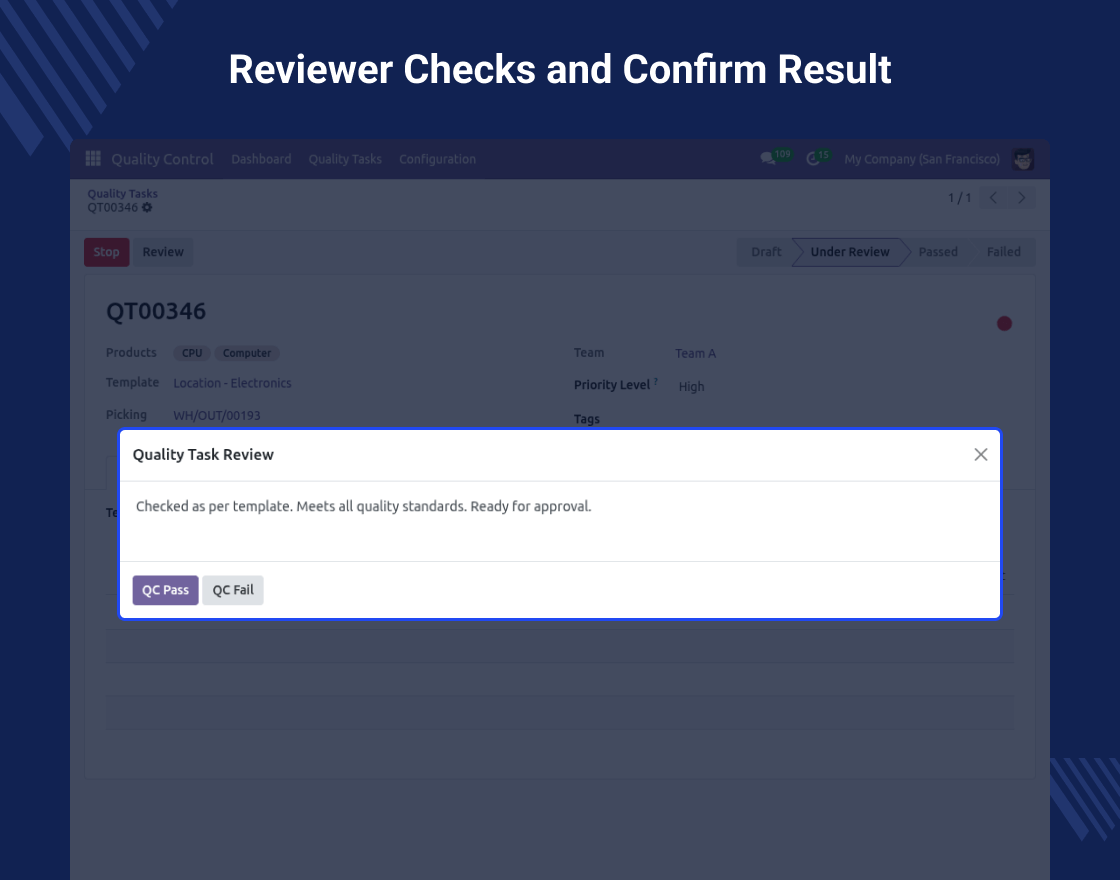Click the Quality Tasks breadcrumb link

point(122,194)
